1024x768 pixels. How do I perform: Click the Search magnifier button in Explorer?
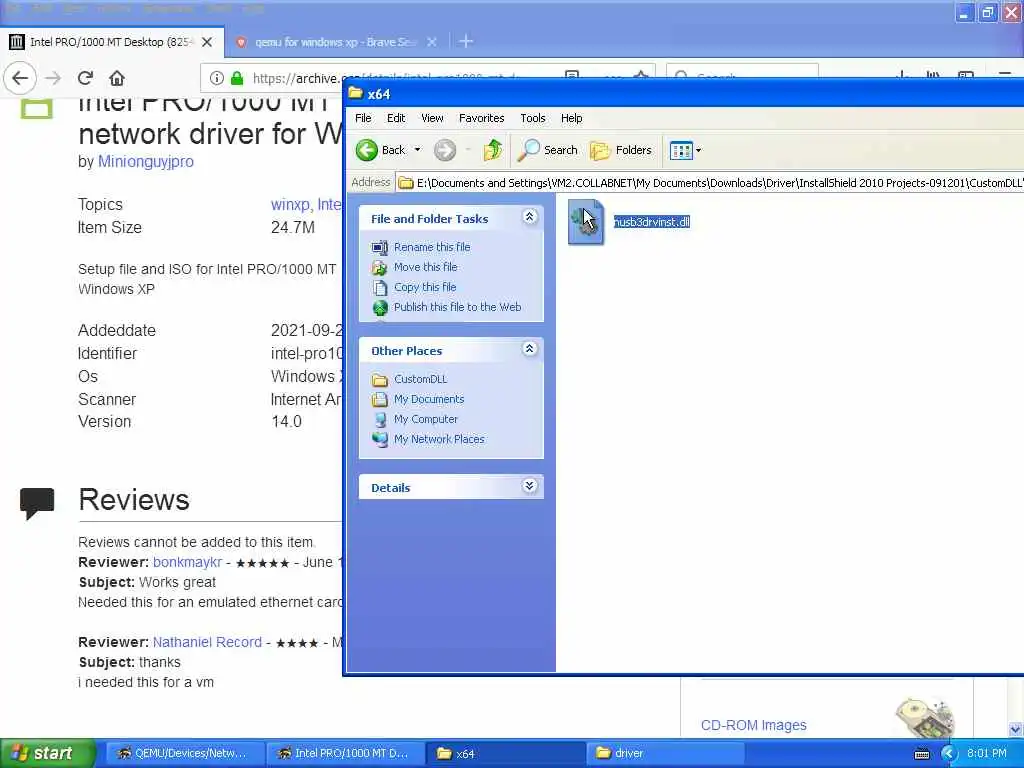tap(548, 150)
